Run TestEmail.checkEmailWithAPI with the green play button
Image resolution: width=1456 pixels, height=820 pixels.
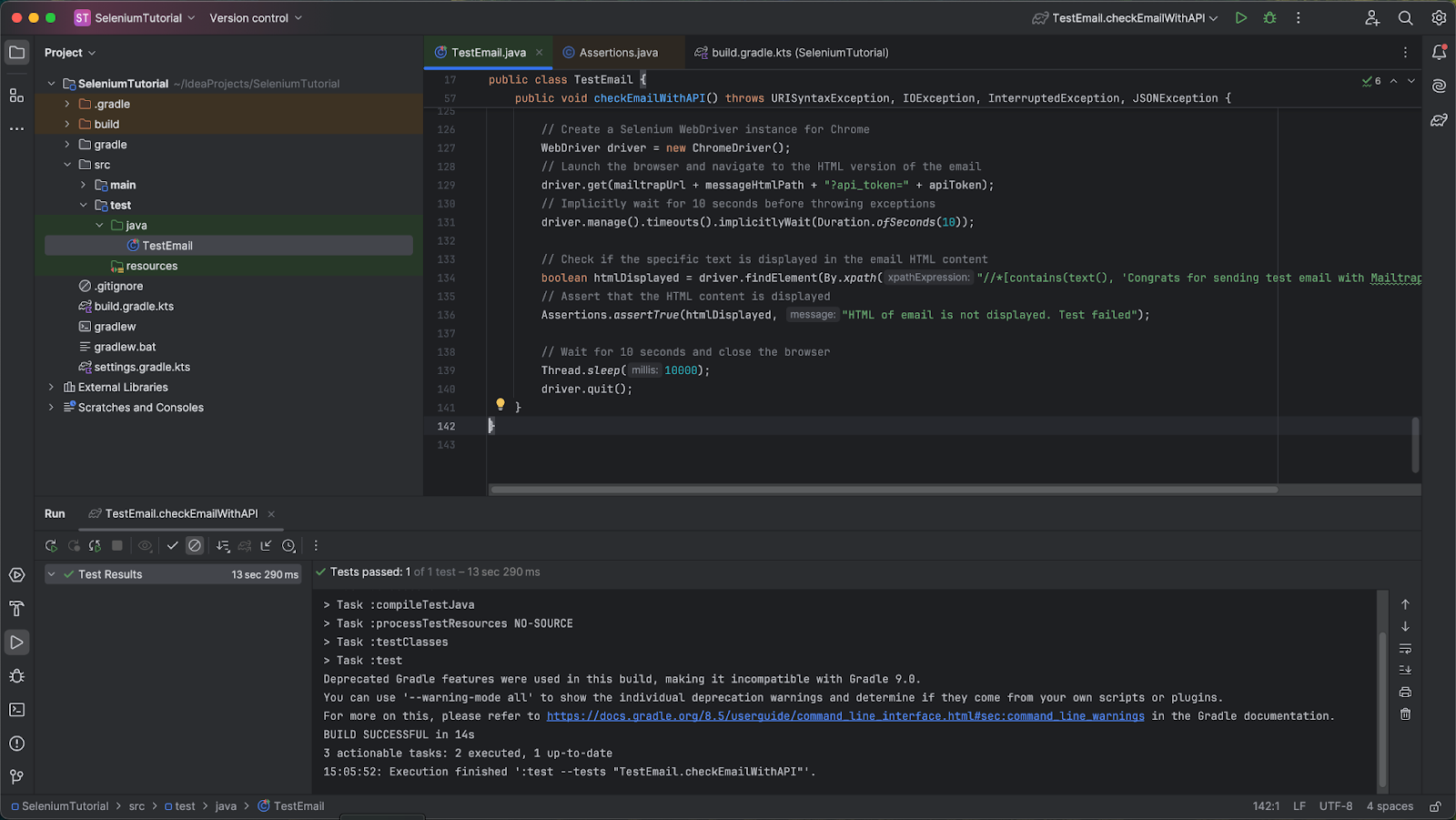click(x=1240, y=18)
